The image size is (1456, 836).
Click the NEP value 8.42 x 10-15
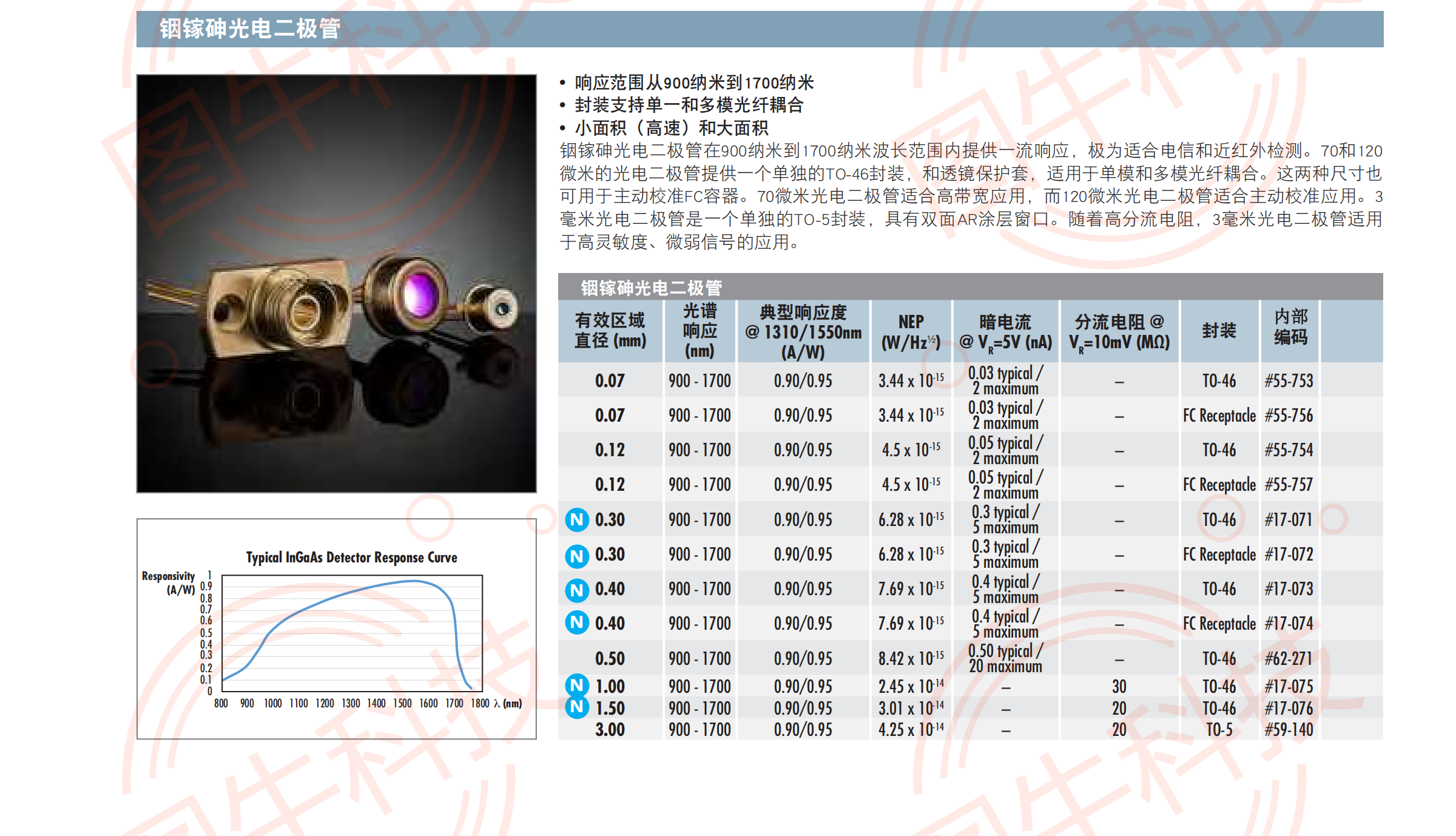[x=911, y=658]
